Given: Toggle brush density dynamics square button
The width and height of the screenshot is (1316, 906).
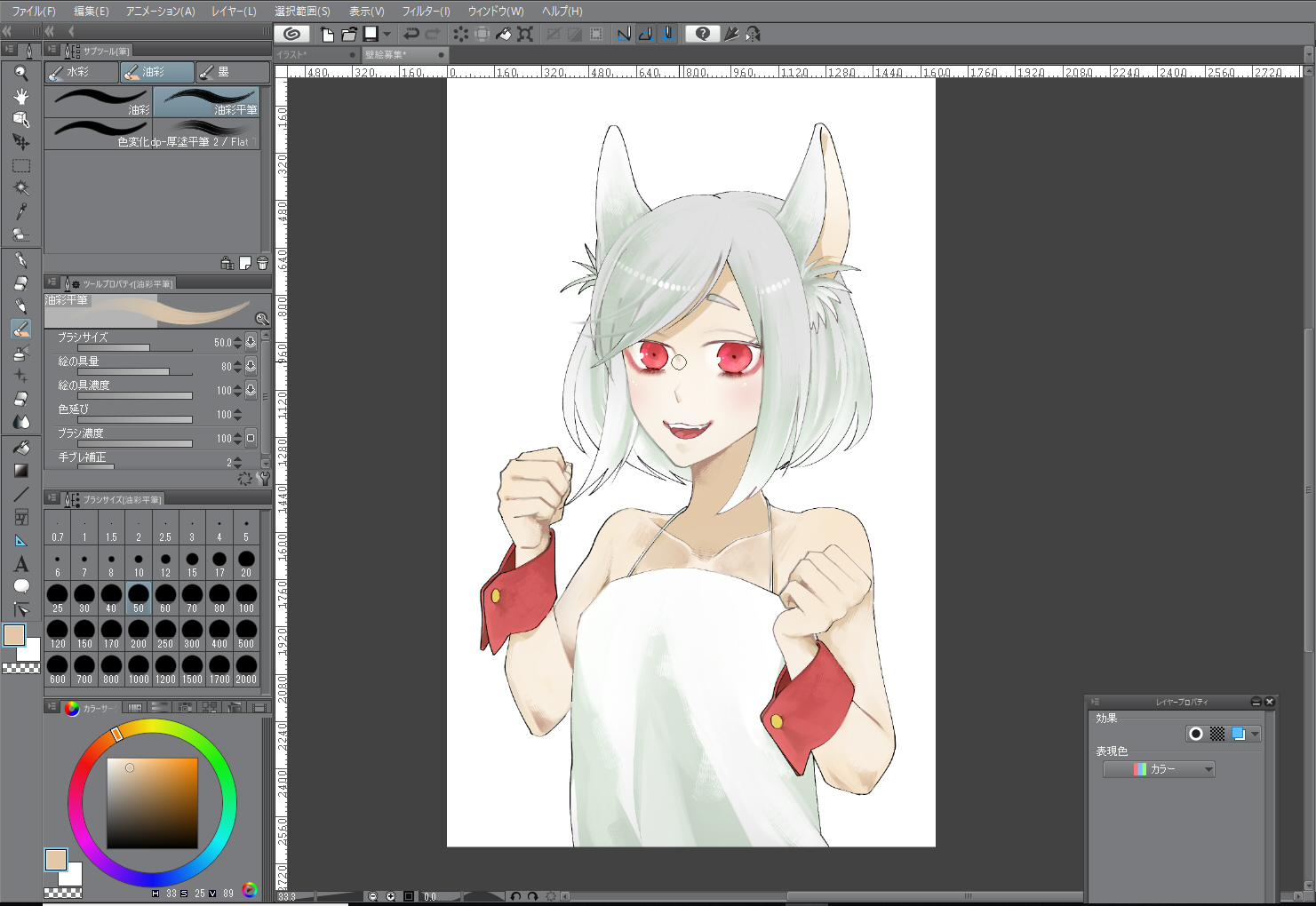Looking at the screenshot, I should click(251, 438).
